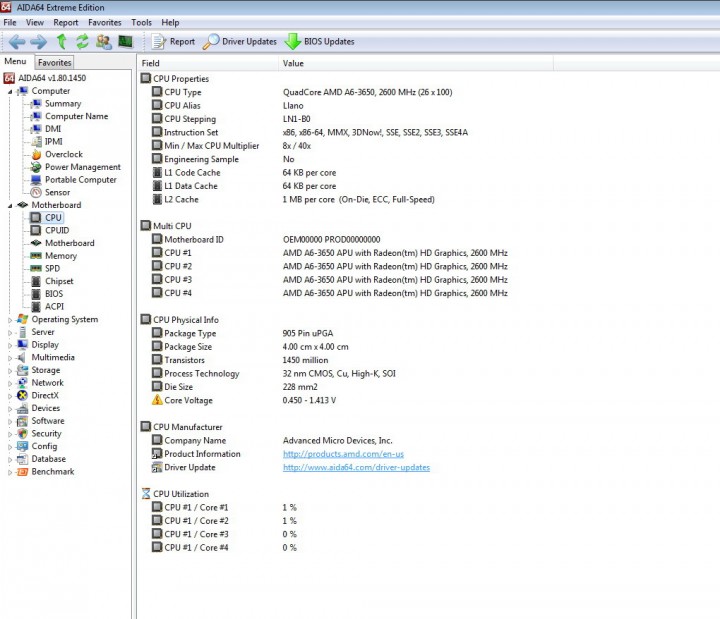Select the BIOS tree item icon
The image size is (720, 619).
[36, 294]
